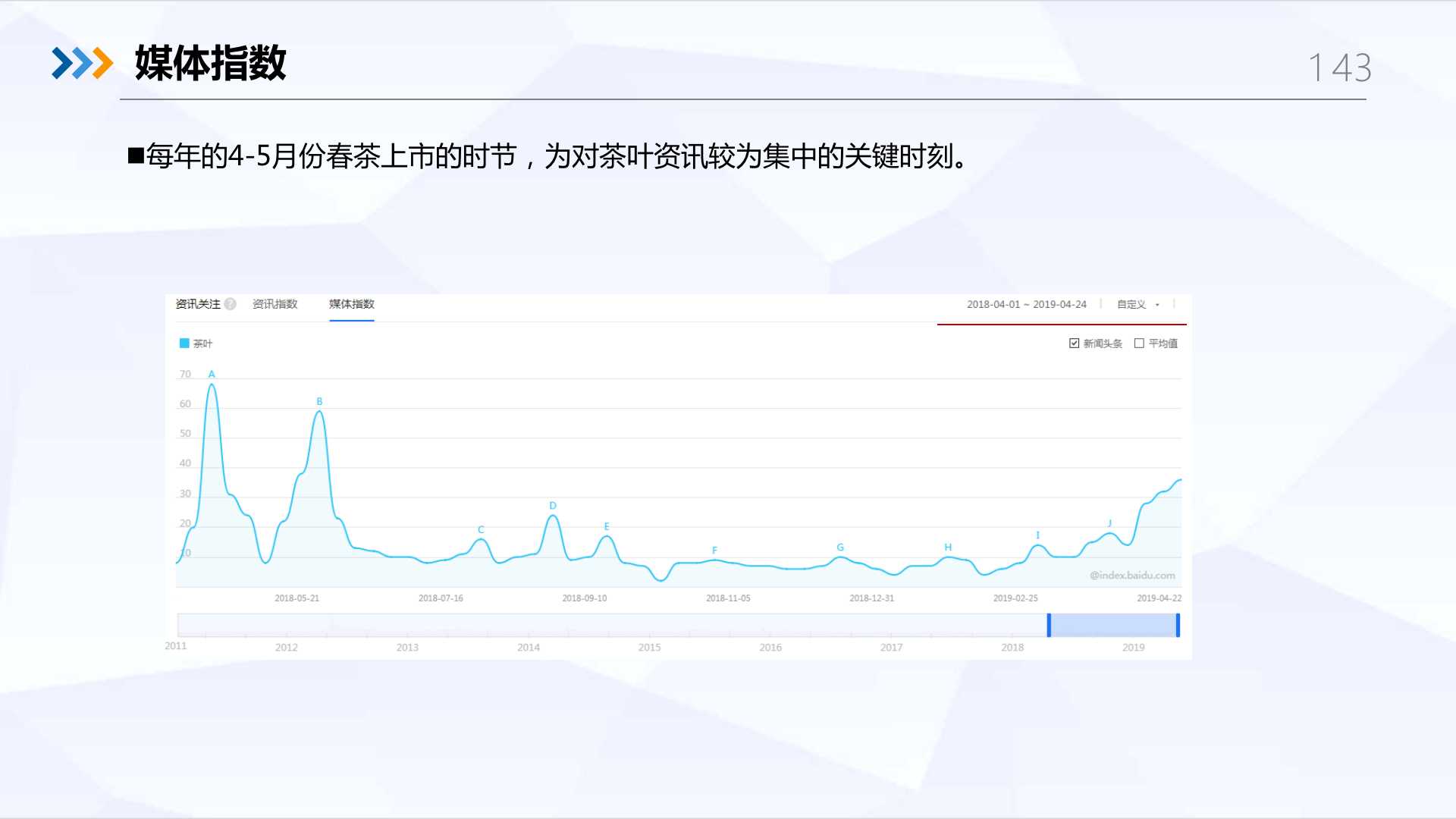Click news marker D on the chart
The height and width of the screenshot is (819, 1456).
553,505
